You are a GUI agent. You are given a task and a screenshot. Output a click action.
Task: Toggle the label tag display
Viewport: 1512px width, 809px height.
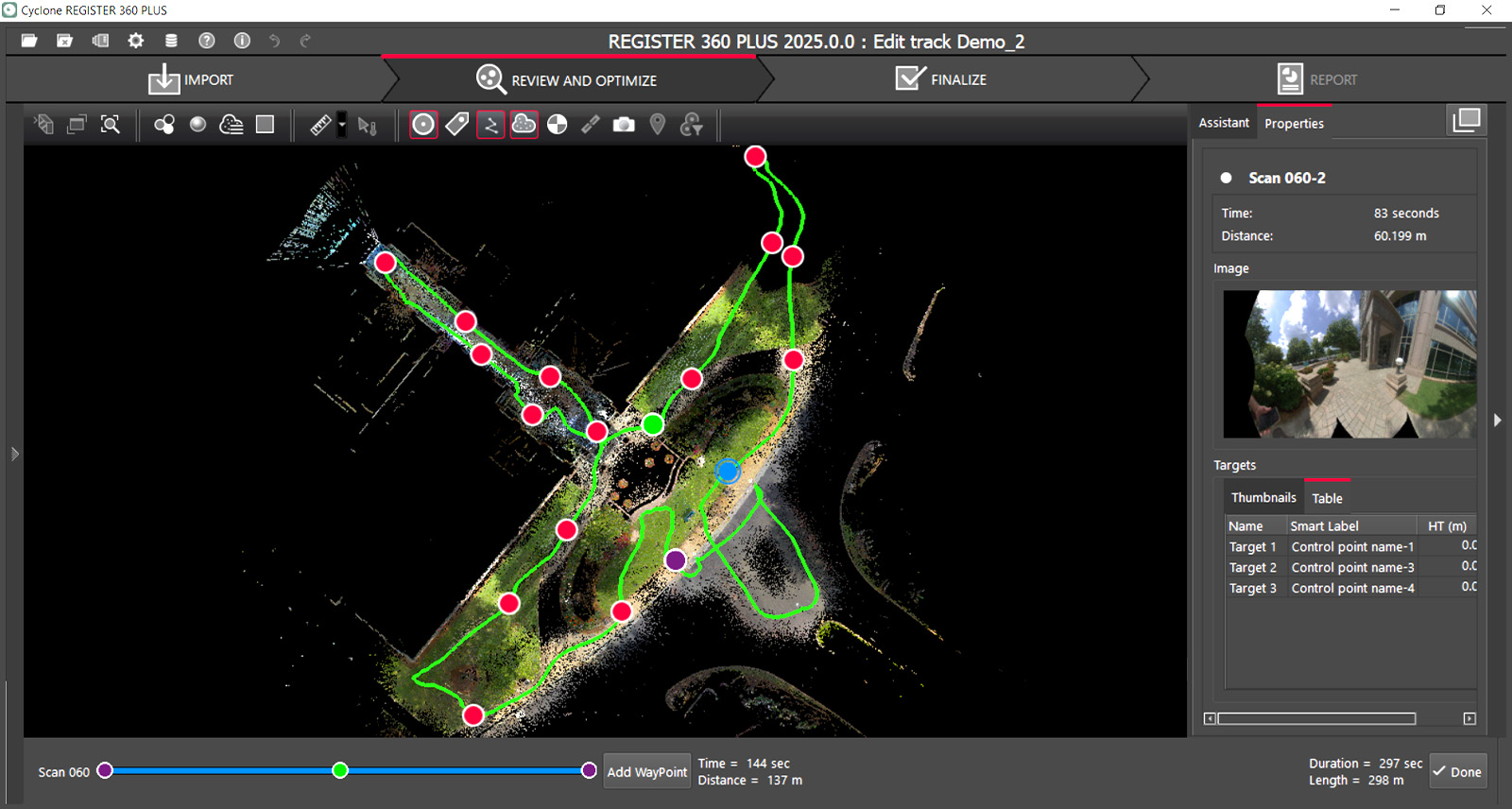[457, 124]
